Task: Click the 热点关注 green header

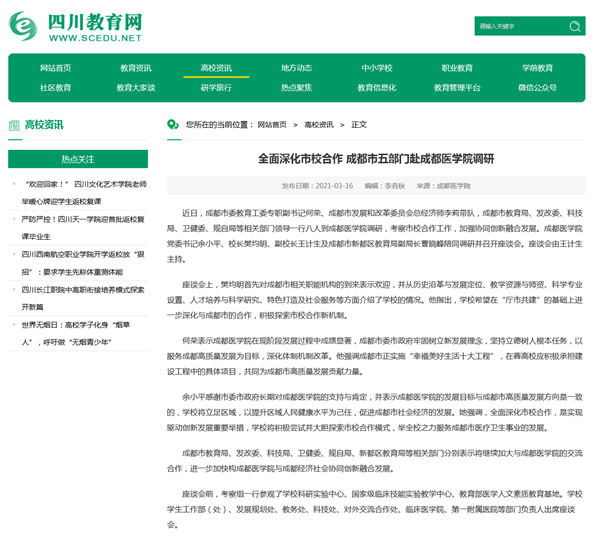Action: pyautogui.click(x=78, y=159)
